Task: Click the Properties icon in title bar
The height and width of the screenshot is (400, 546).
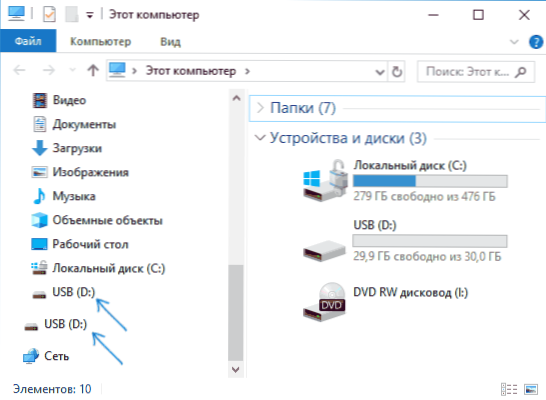Action: pos(49,15)
